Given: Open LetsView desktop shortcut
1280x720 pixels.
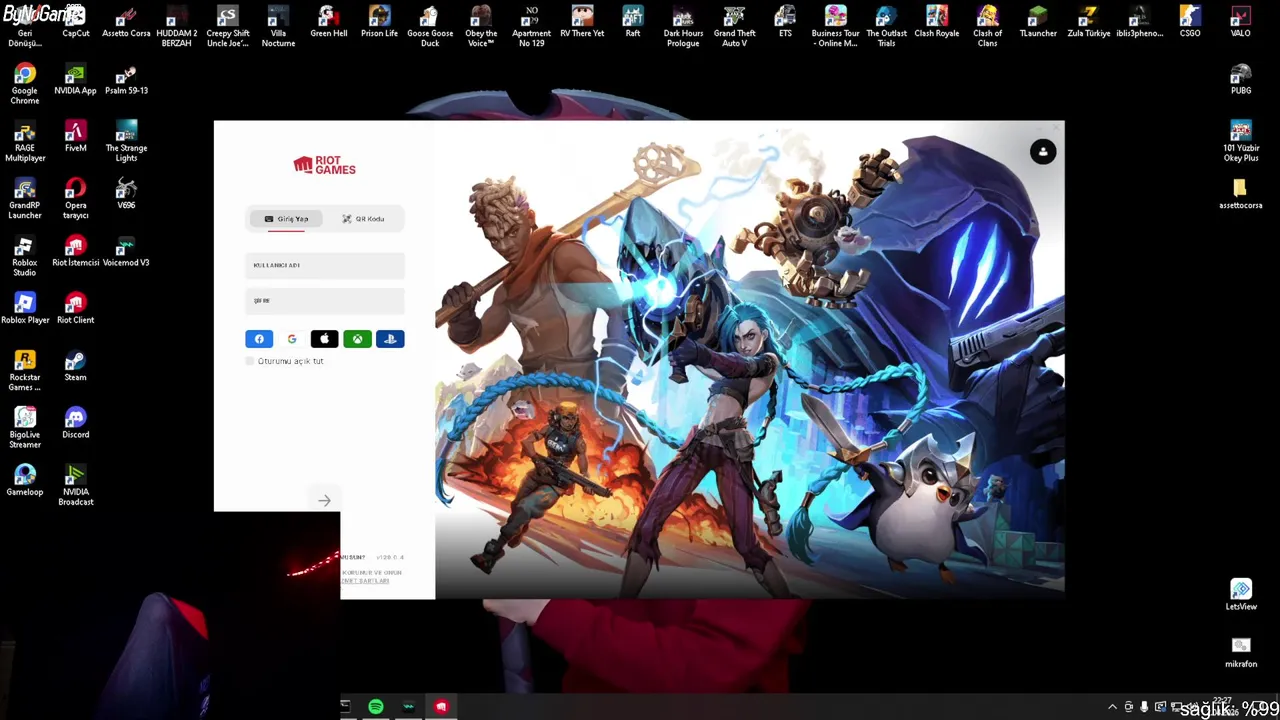Looking at the screenshot, I should (x=1241, y=595).
